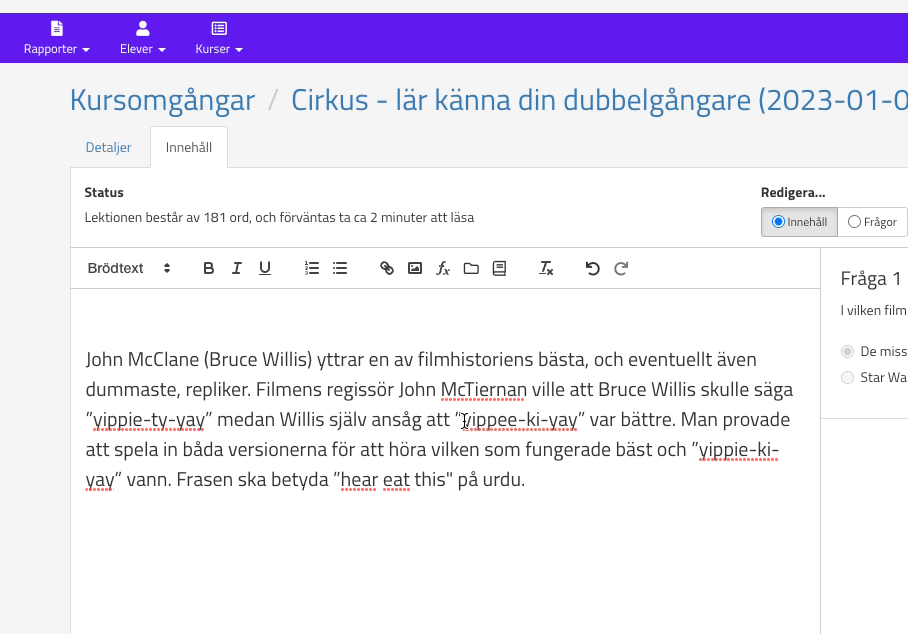Undo the last edit
The width and height of the screenshot is (908, 634).
point(593,268)
